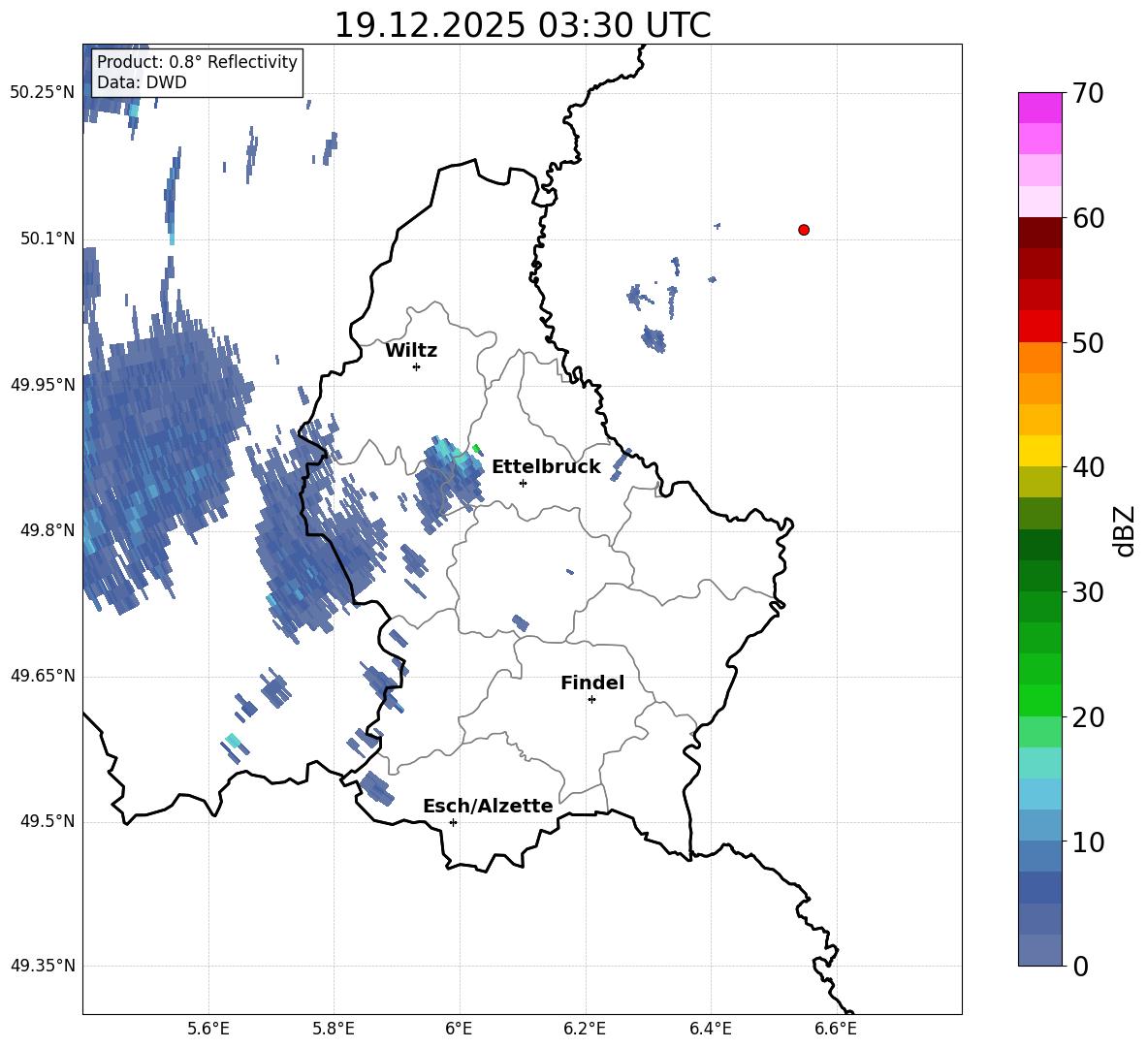Viewport: 1148px width, 1048px height.
Task: Click the Esch/Alzette station cross marker
Action: [x=453, y=822]
